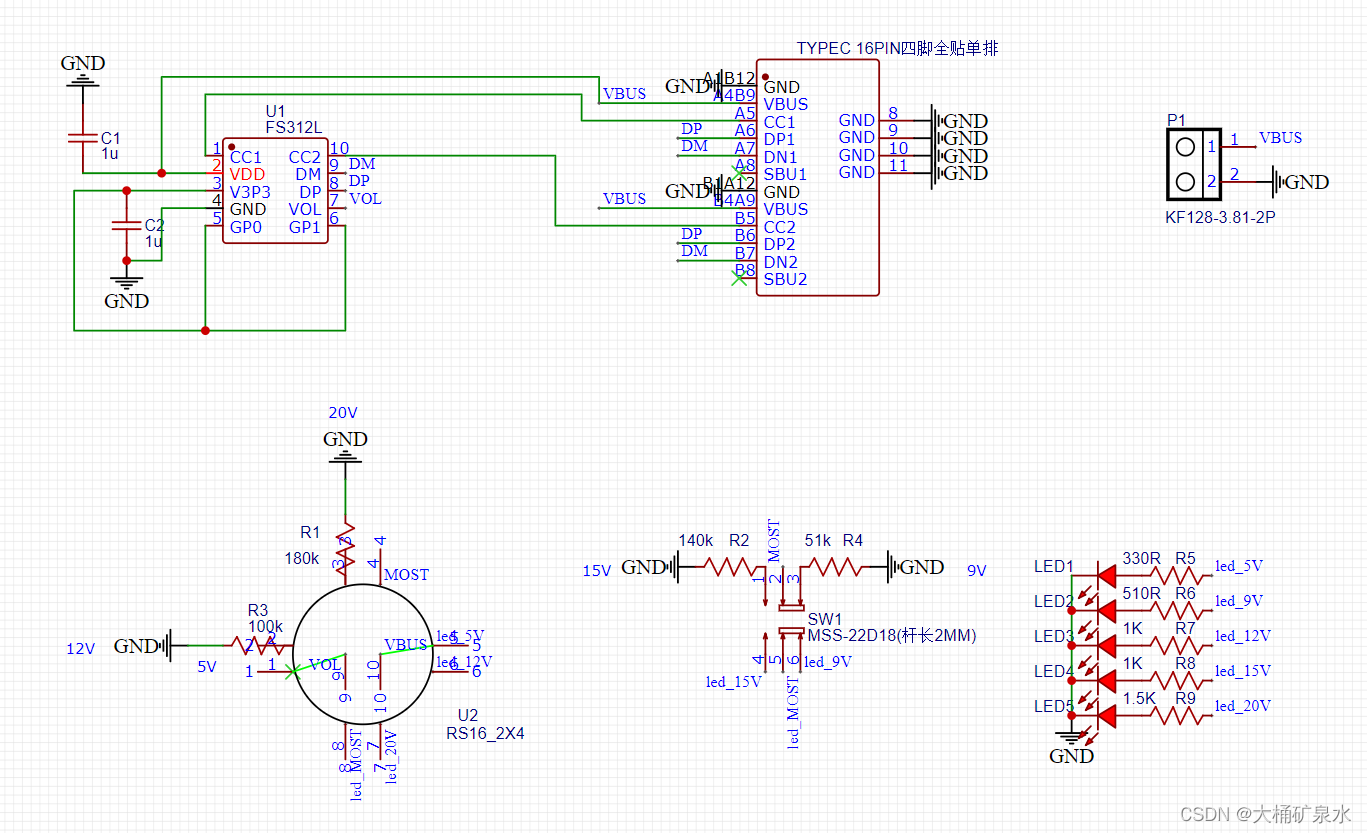The image size is (1367, 833).
Task: Click the VBUS net label at P1 pin 1
Action: click(x=1280, y=138)
